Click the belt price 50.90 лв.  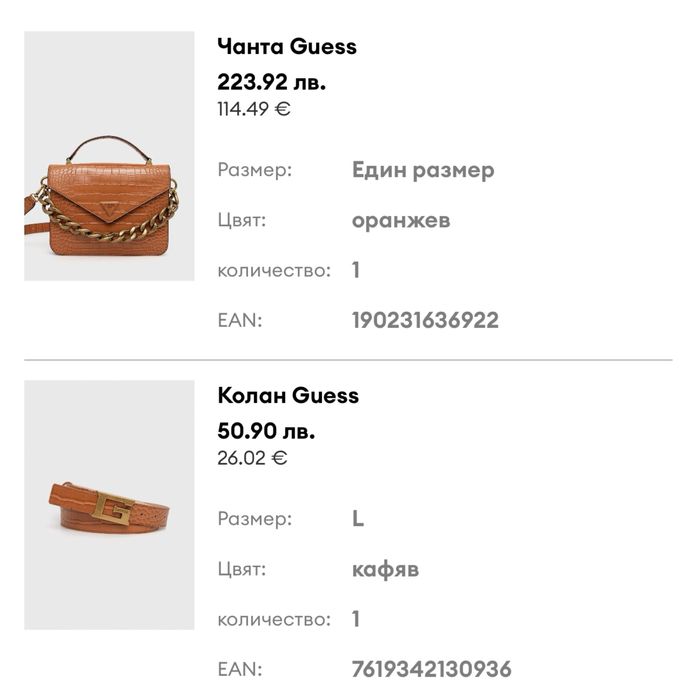(266, 432)
